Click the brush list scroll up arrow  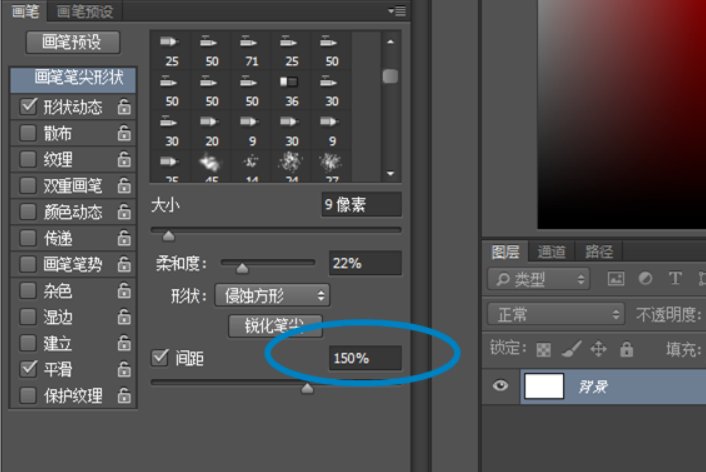coord(390,41)
